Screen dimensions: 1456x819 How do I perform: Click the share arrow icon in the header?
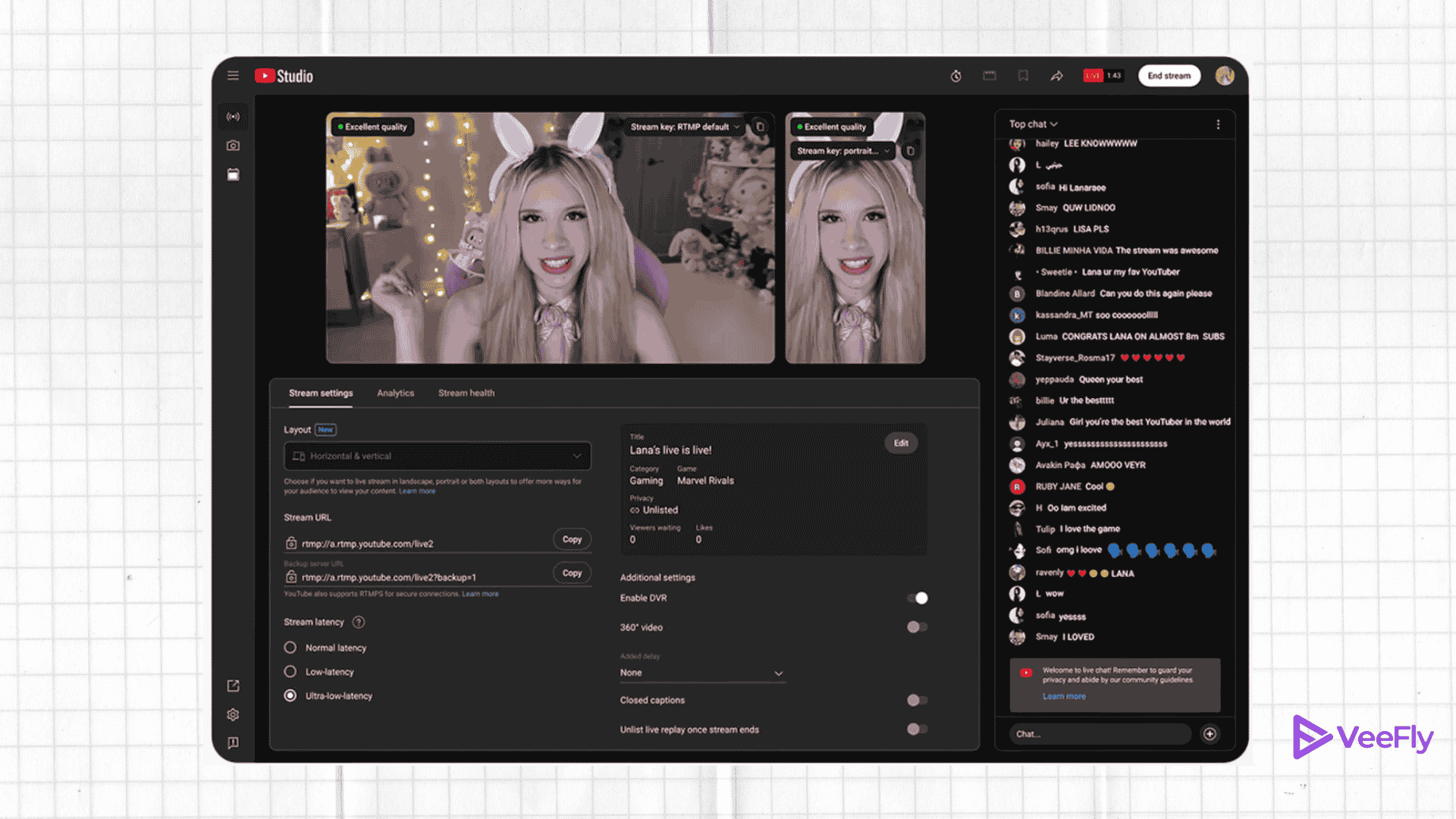(1056, 75)
